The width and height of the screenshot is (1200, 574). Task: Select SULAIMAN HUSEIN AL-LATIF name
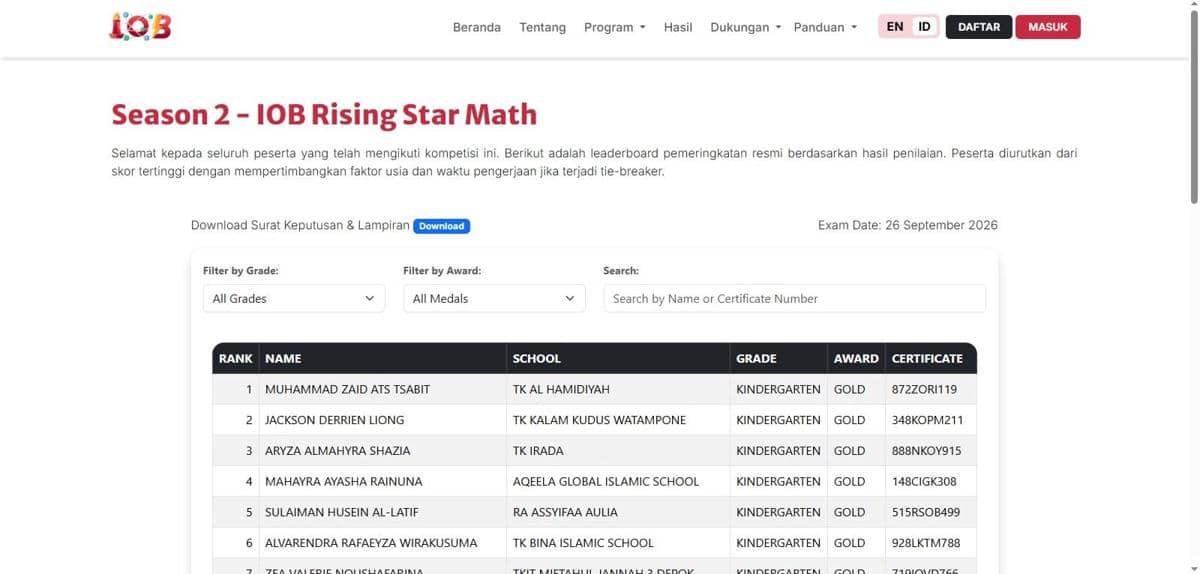342,512
